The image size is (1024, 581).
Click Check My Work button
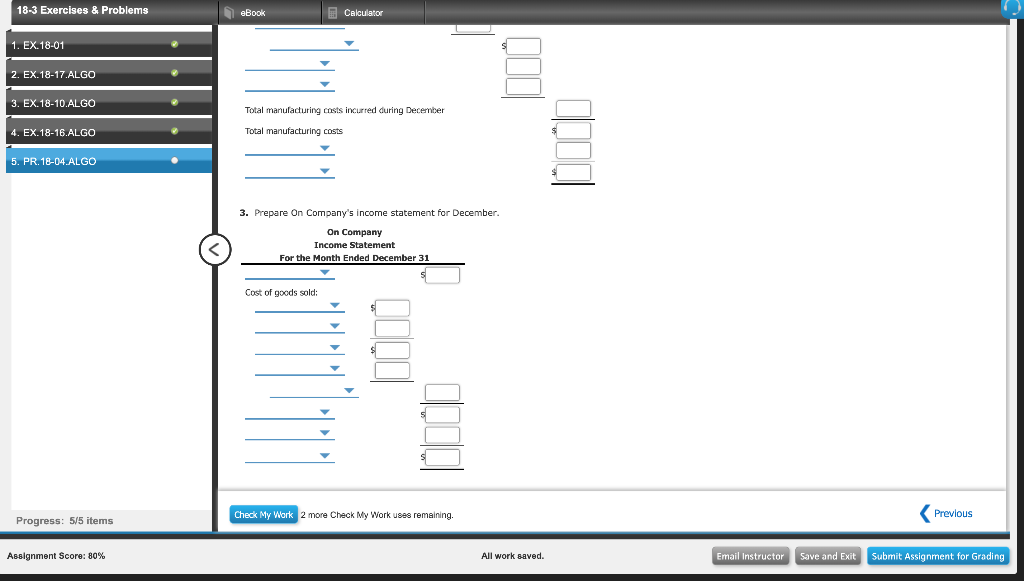click(263, 514)
